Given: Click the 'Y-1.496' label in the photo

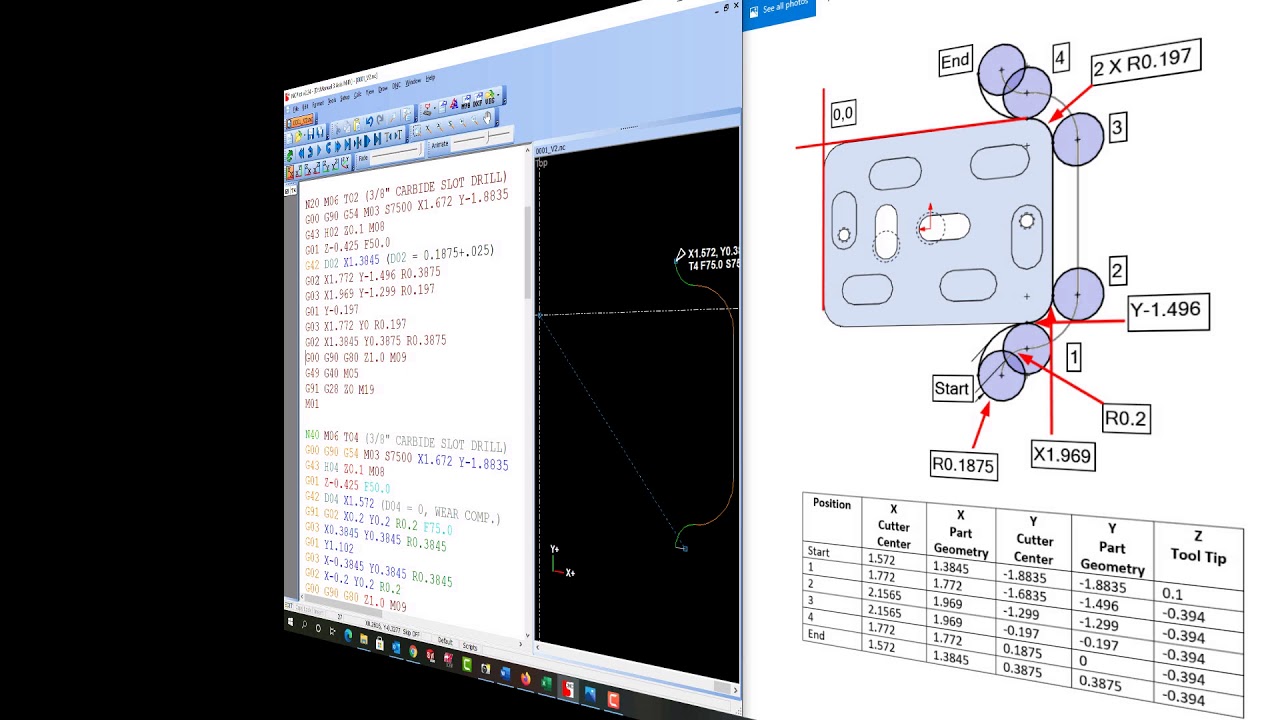Looking at the screenshot, I should coord(1169,311).
